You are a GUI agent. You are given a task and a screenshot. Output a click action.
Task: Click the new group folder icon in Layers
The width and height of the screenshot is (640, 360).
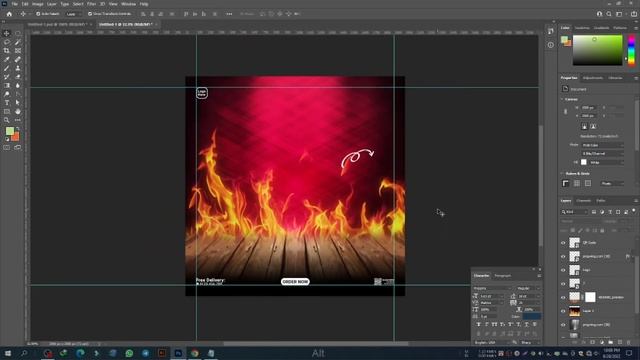coord(611,342)
